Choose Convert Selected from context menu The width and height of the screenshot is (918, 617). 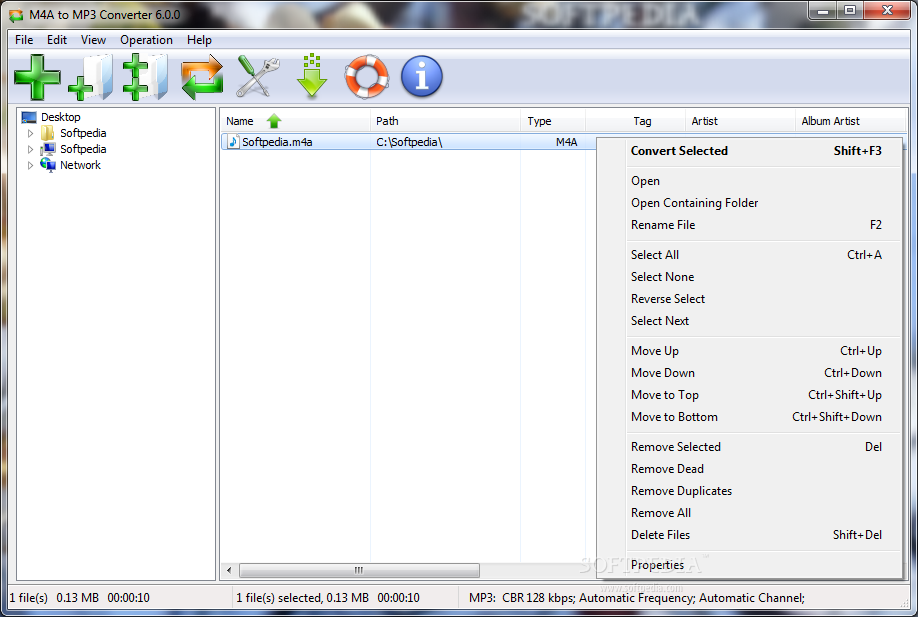(x=749, y=151)
